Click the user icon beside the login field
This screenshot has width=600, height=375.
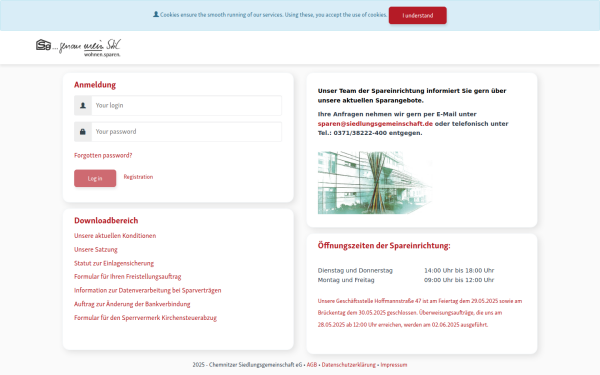point(83,106)
